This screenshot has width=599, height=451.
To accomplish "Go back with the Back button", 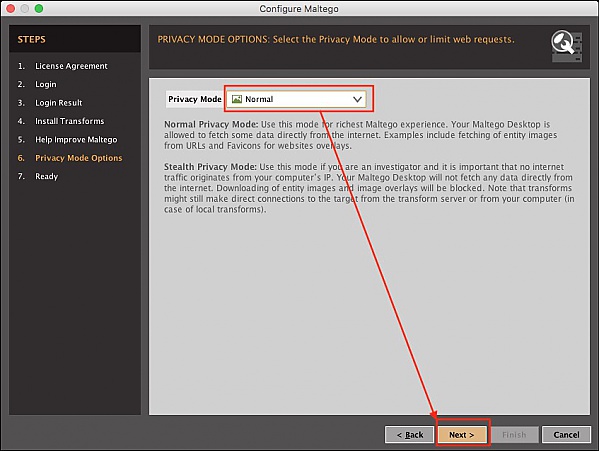I will [x=410, y=435].
